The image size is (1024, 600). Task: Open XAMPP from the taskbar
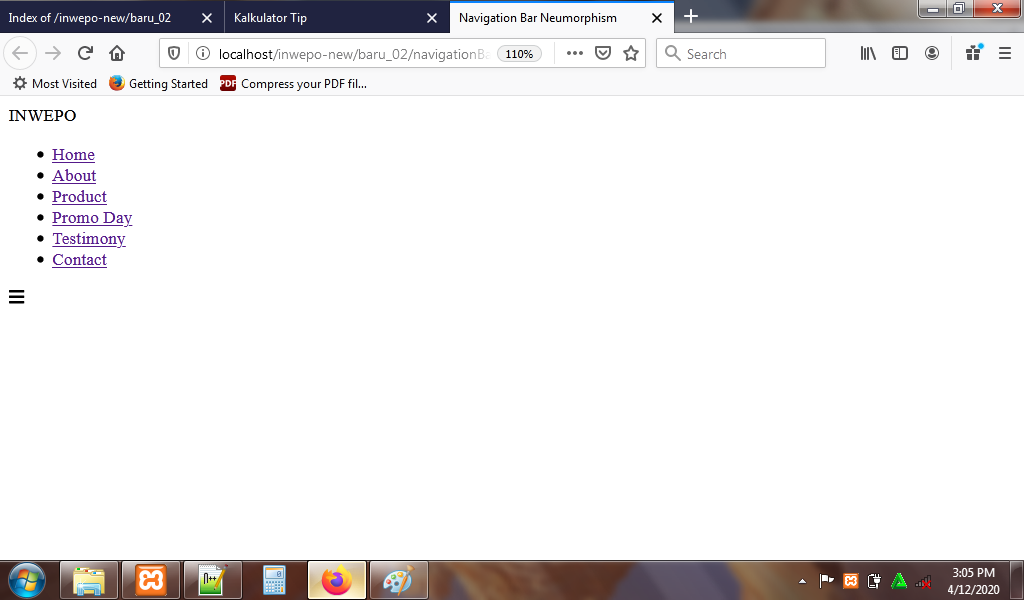[151, 580]
